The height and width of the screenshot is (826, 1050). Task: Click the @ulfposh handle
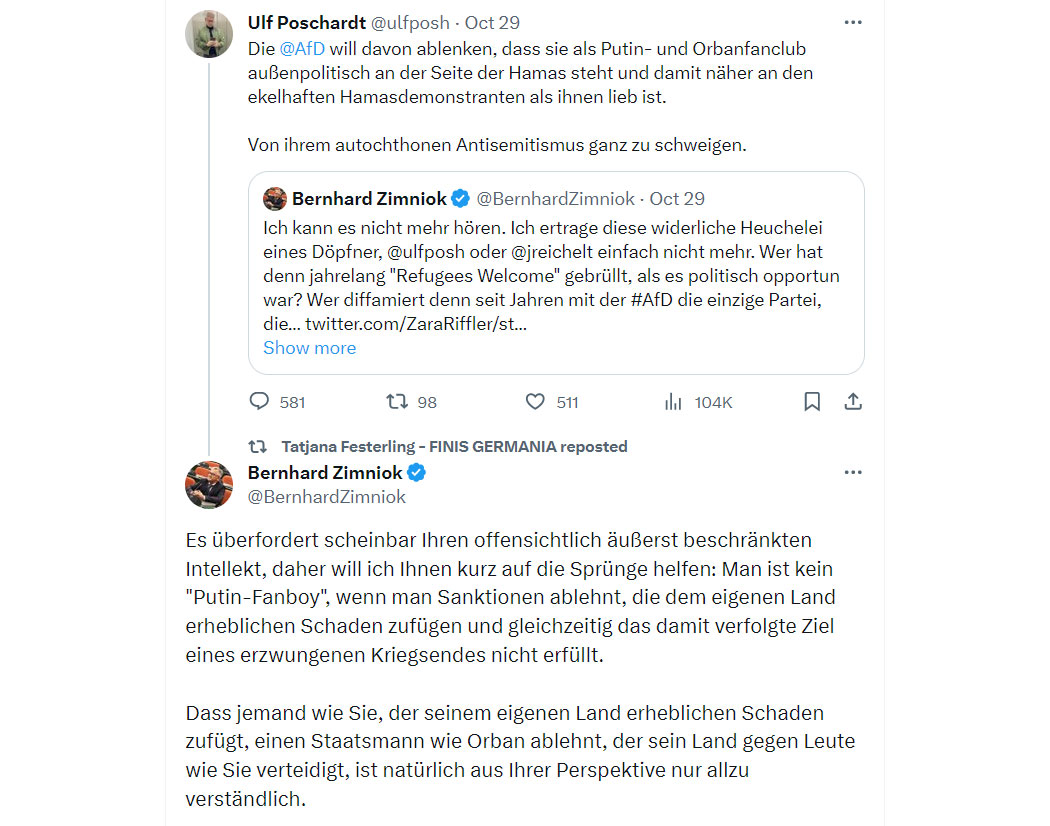coord(410,23)
